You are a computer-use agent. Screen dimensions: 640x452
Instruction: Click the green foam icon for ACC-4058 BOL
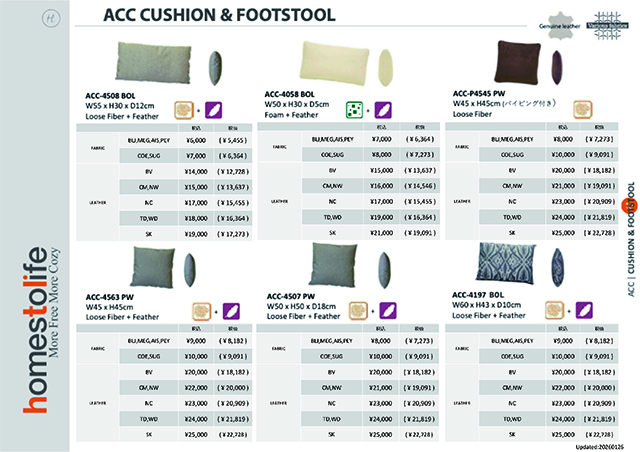(x=354, y=109)
